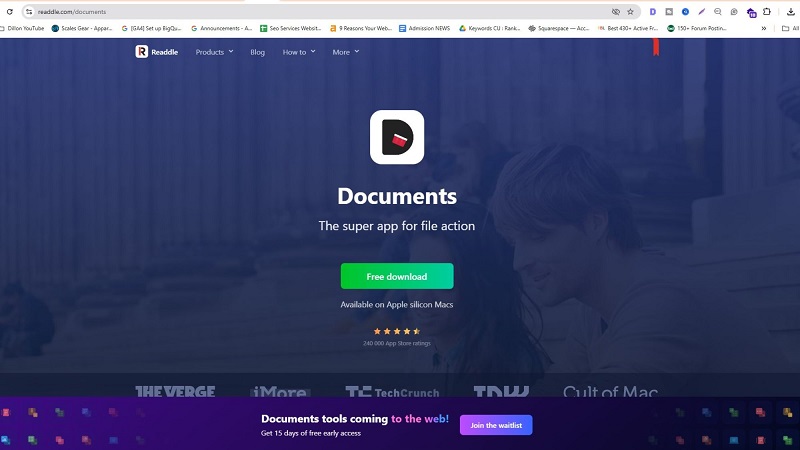Open the Blog page from navbar

(258, 52)
